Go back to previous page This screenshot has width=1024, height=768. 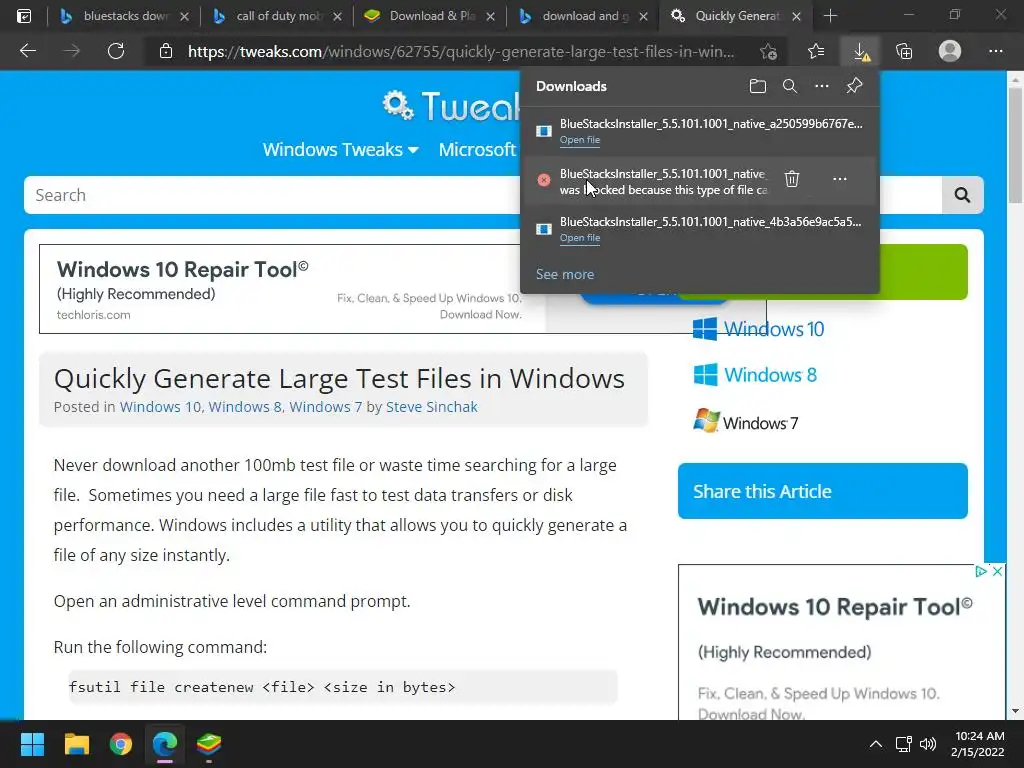pyautogui.click(x=27, y=51)
